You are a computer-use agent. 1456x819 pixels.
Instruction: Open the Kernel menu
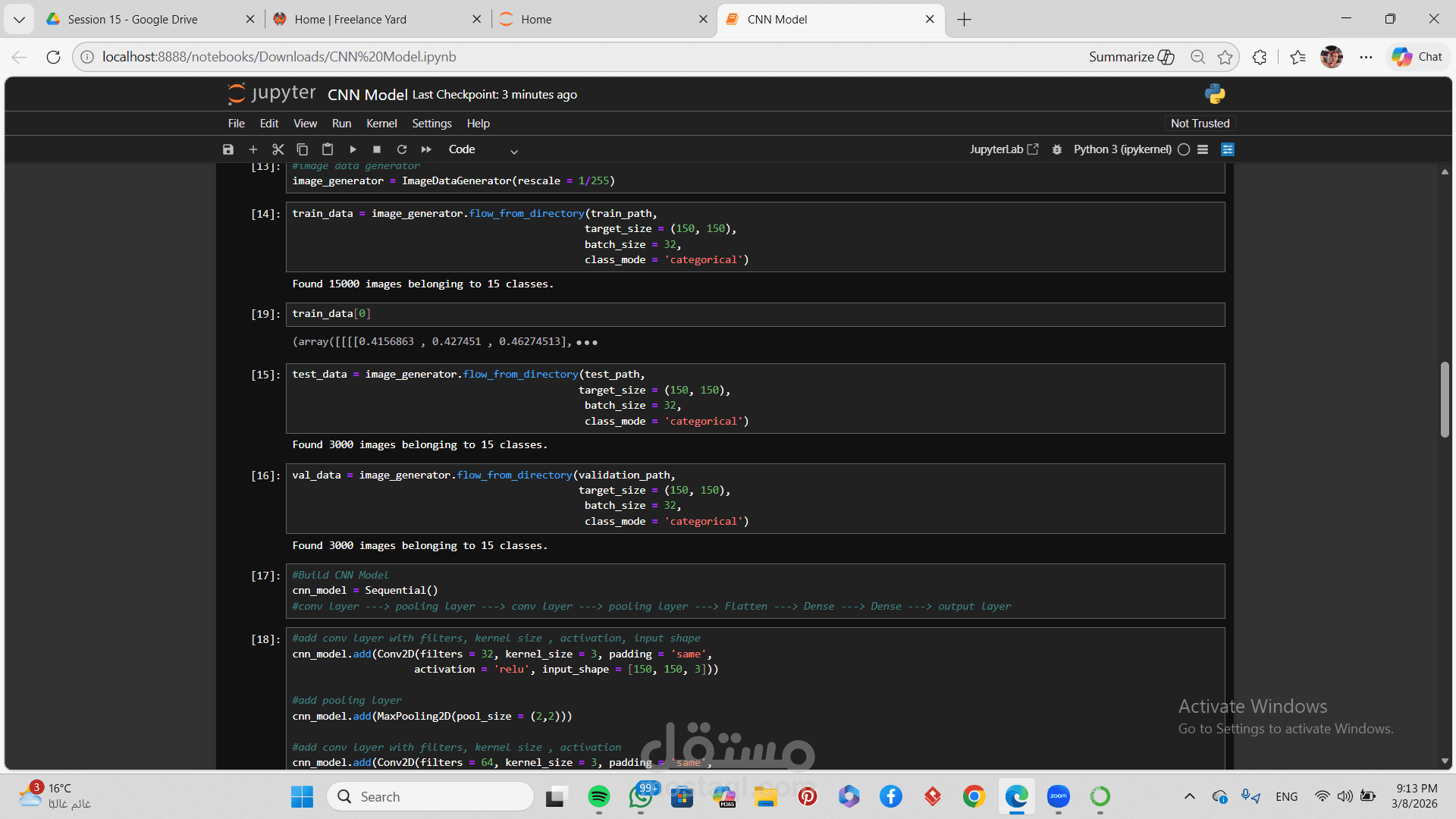click(x=381, y=124)
